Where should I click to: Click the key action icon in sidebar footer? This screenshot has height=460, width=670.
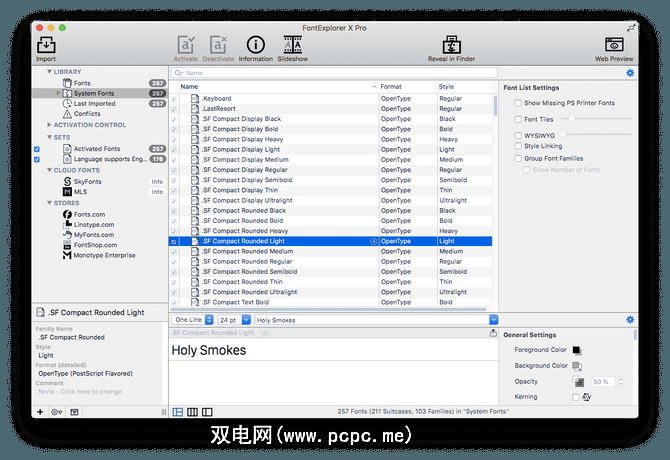click(57, 412)
